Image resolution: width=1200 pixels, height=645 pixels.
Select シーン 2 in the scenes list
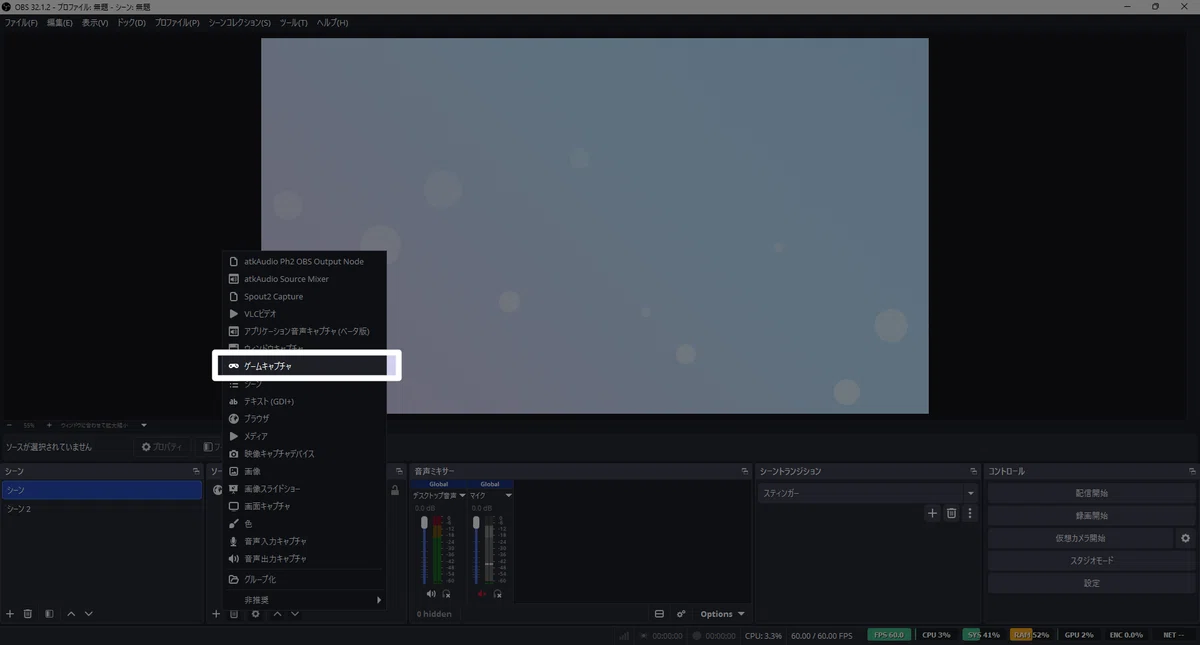[102, 509]
